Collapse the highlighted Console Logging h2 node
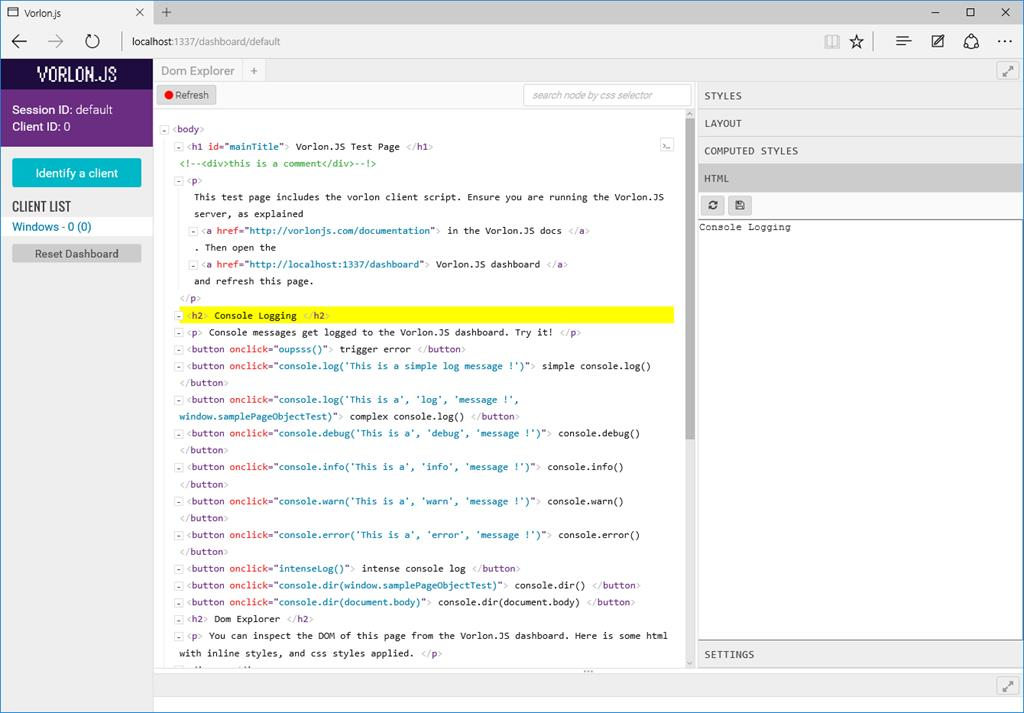The width and height of the screenshot is (1024, 713). tap(178, 315)
